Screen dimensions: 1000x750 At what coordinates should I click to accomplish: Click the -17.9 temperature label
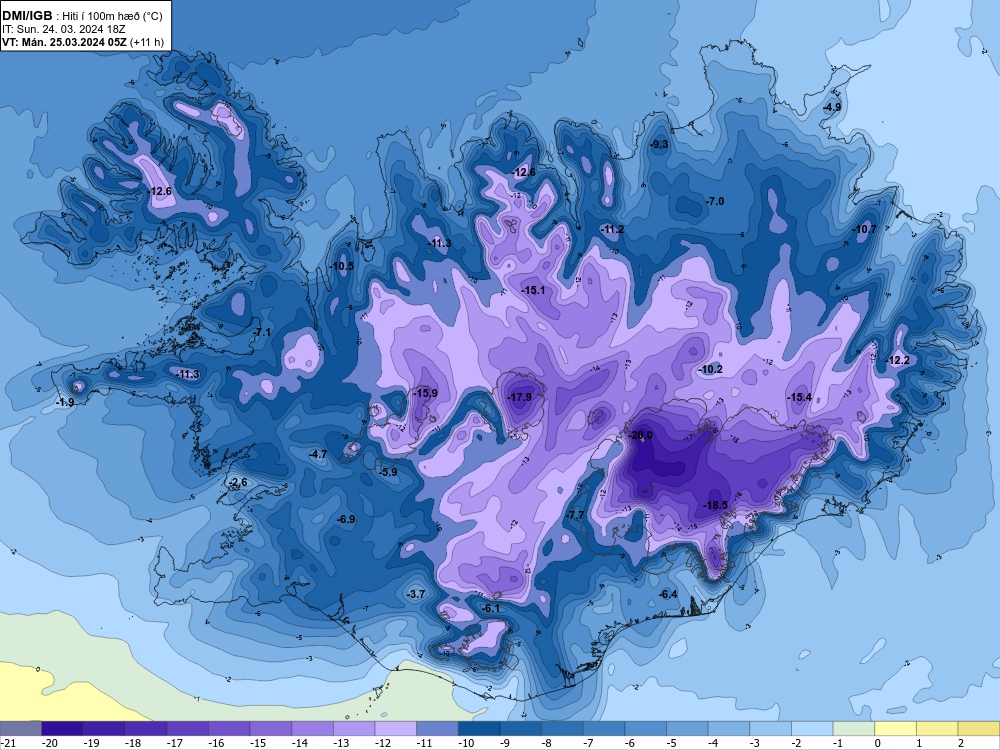[519, 397]
